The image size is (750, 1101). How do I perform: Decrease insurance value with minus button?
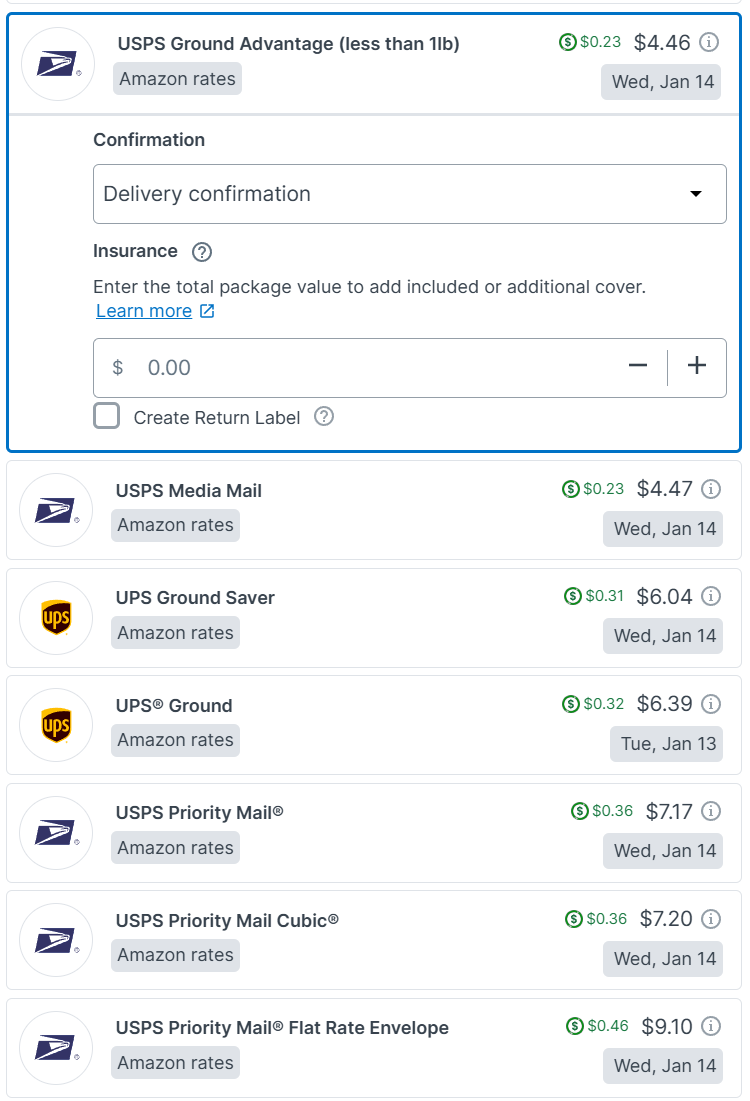point(638,367)
